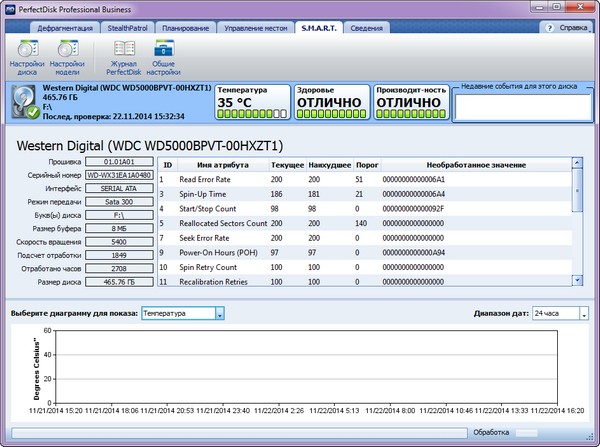This screenshot has width=600, height=447.
Task: Click the PerfectDisk application logo in title bar
Action: 9,8
